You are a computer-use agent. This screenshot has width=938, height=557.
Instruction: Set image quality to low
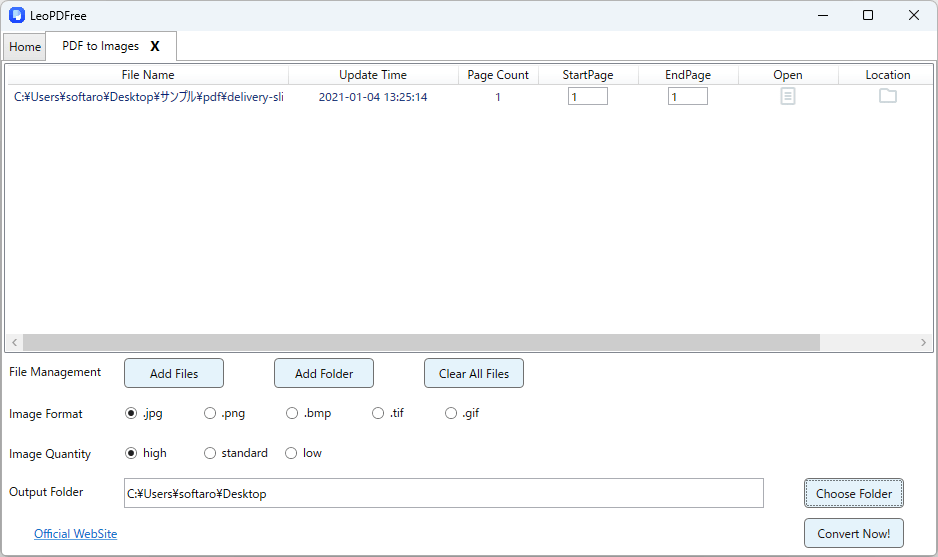point(291,453)
